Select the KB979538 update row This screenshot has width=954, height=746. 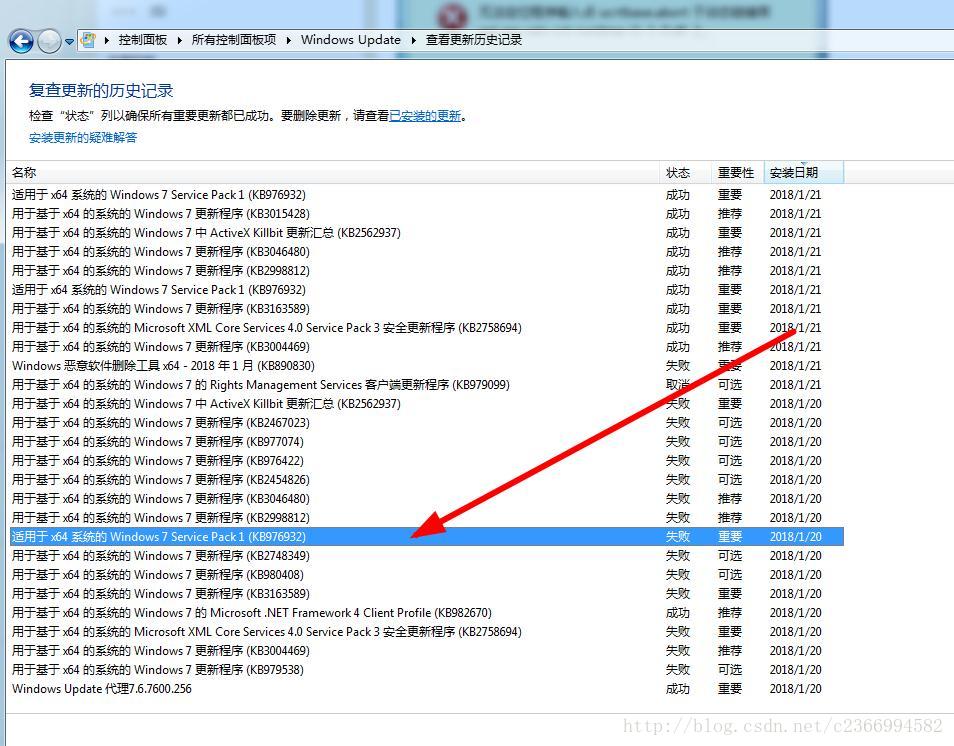(x=425, y=669)
